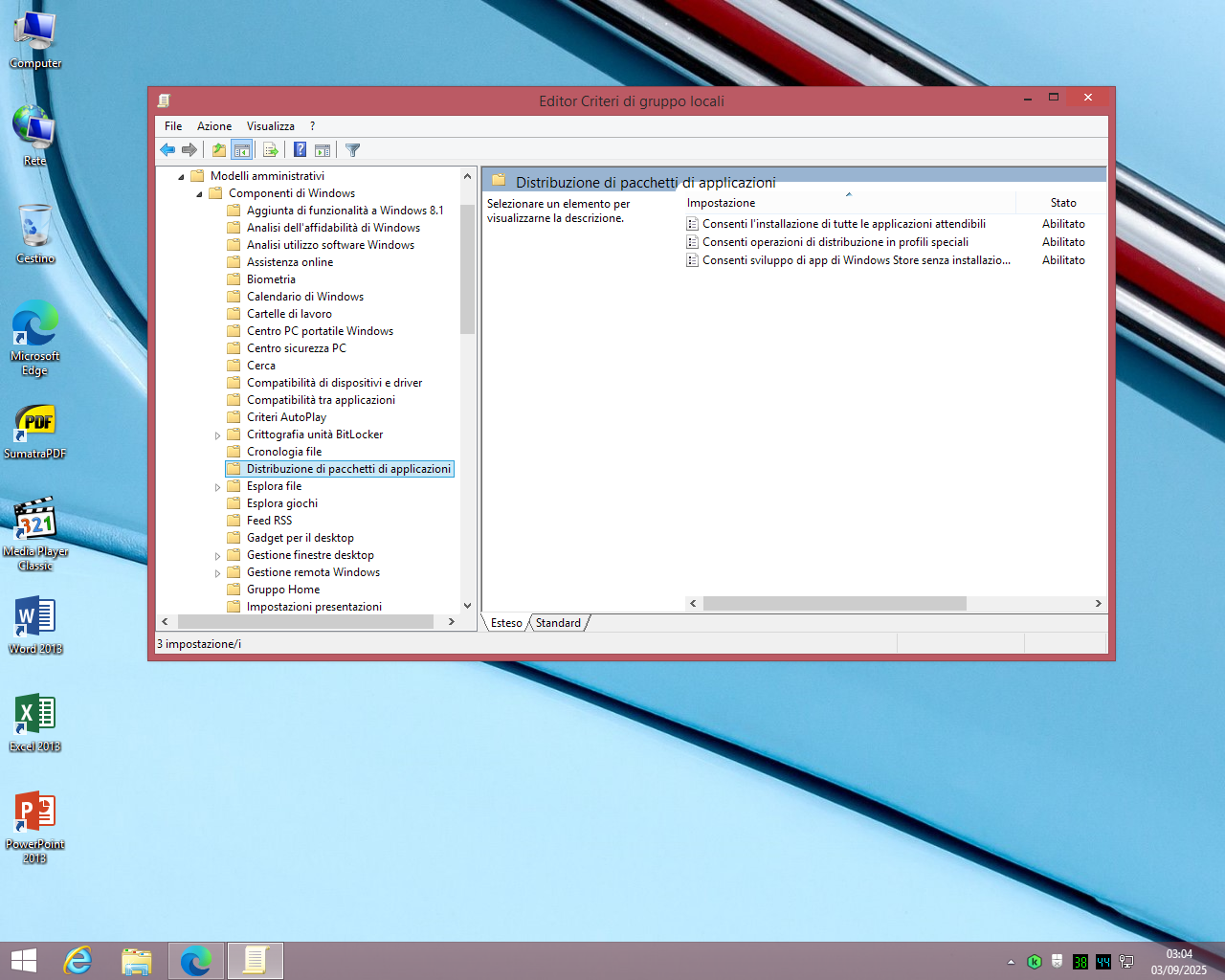Click the Filter funnel icon

click(x=352, y=150)
